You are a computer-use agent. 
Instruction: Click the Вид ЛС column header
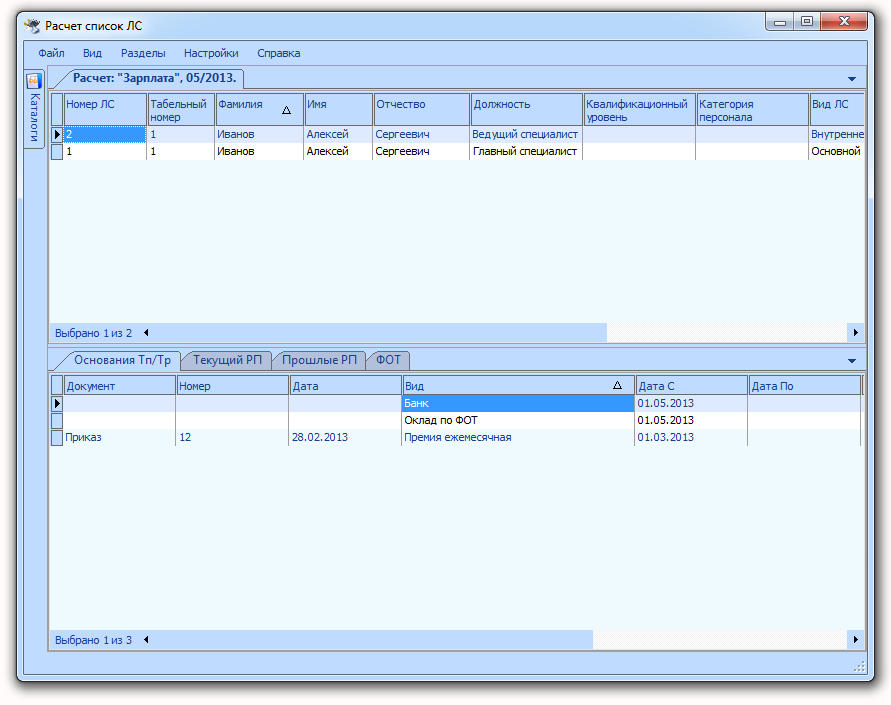pos(836,109)
